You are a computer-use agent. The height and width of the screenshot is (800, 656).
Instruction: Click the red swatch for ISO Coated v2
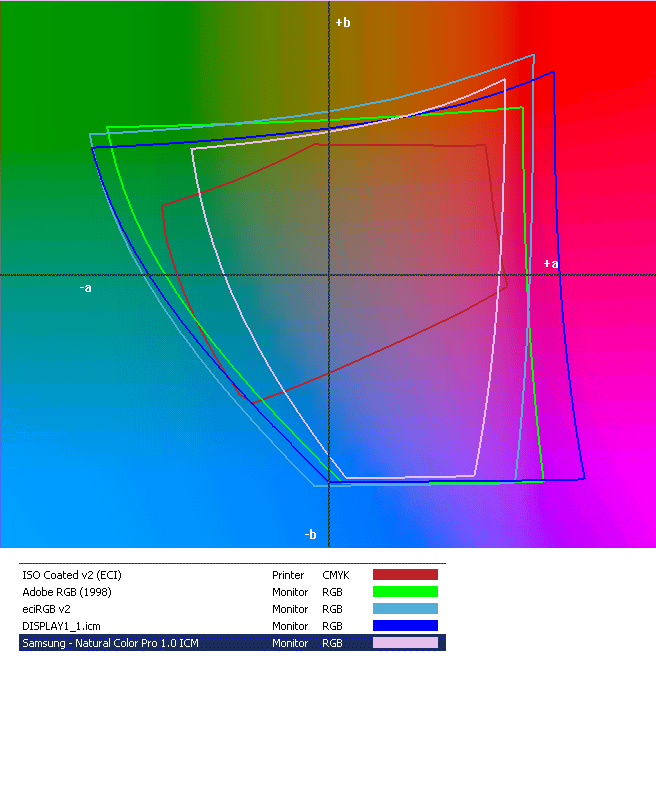click(405, 575)
